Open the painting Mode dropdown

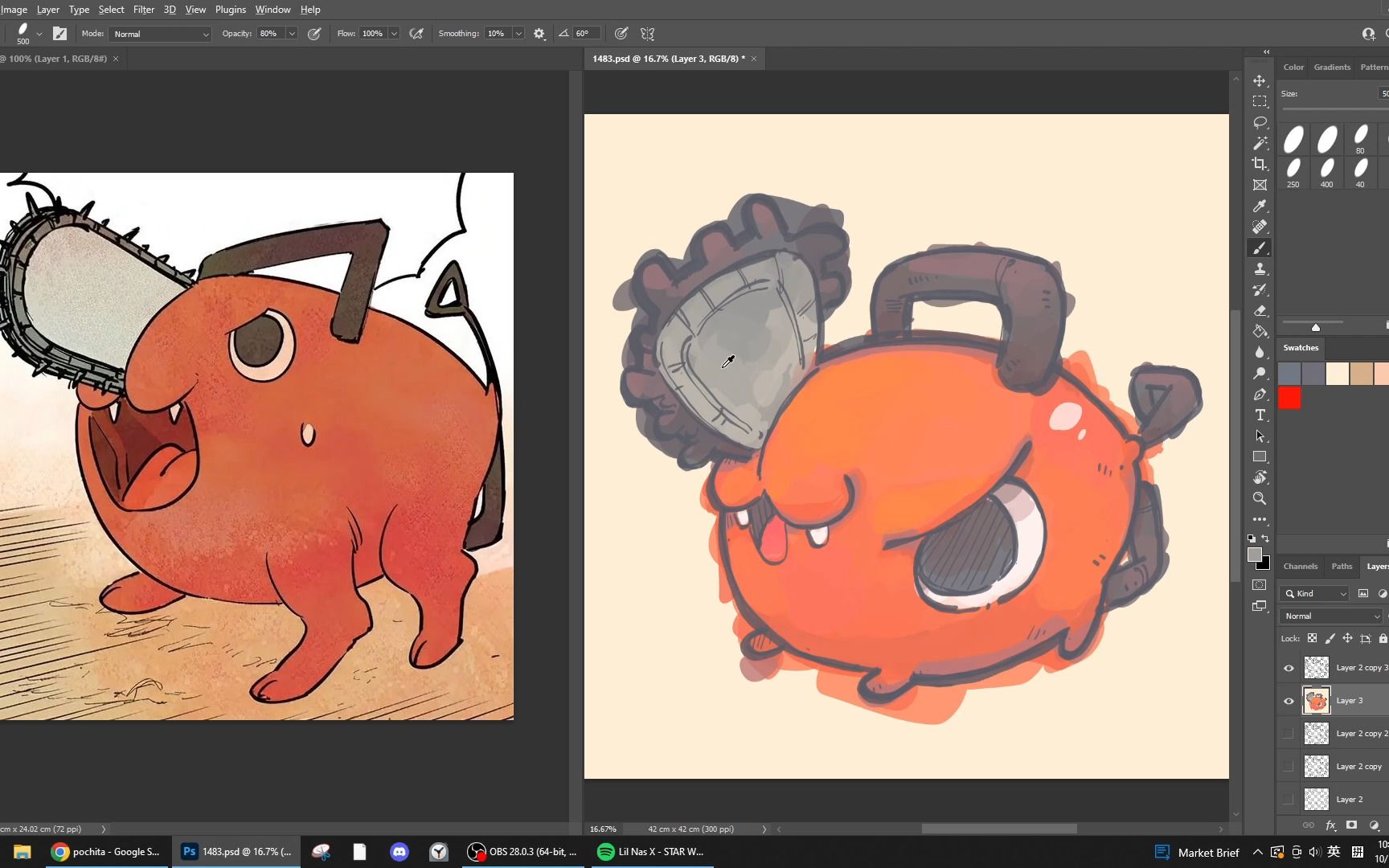coord(161,34)
